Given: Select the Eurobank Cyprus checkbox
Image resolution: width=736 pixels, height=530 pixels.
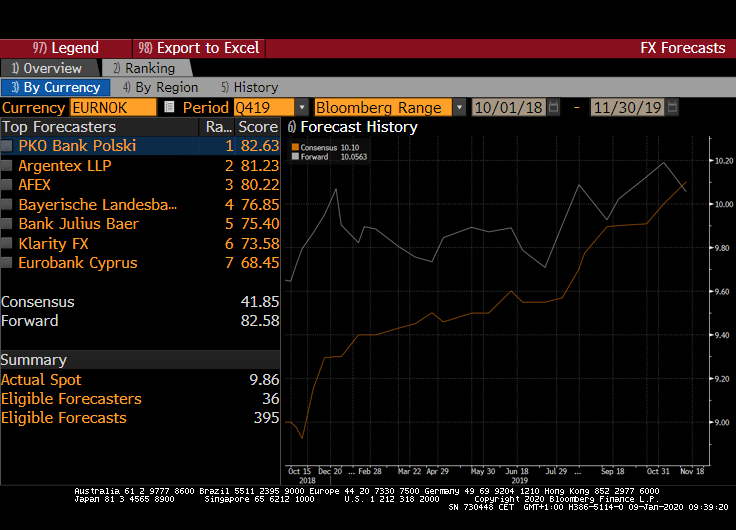Looking at the screenshot, I should click(8, 263).
